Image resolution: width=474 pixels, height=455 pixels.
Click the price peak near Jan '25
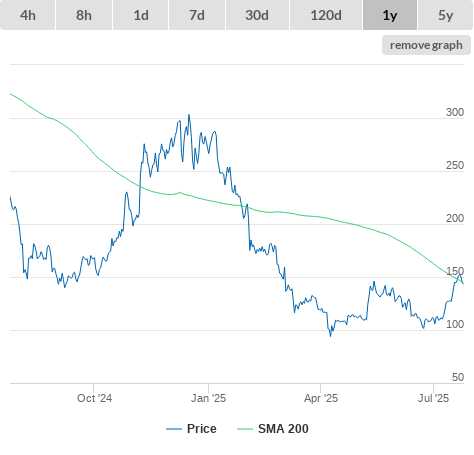189,115
